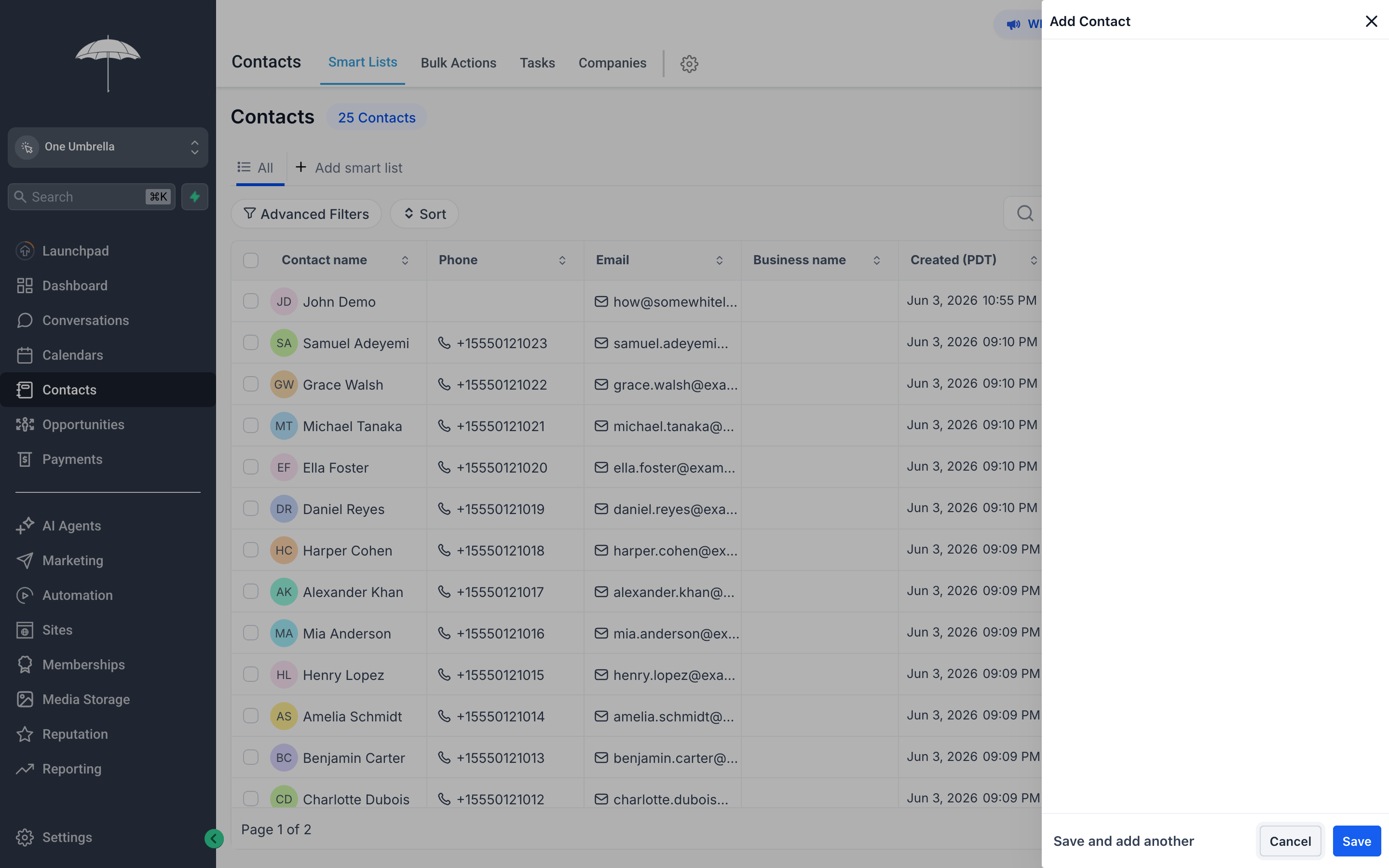
Task: Click the phone icon for Samuel Adeyemi
Action: click(444, 343)
